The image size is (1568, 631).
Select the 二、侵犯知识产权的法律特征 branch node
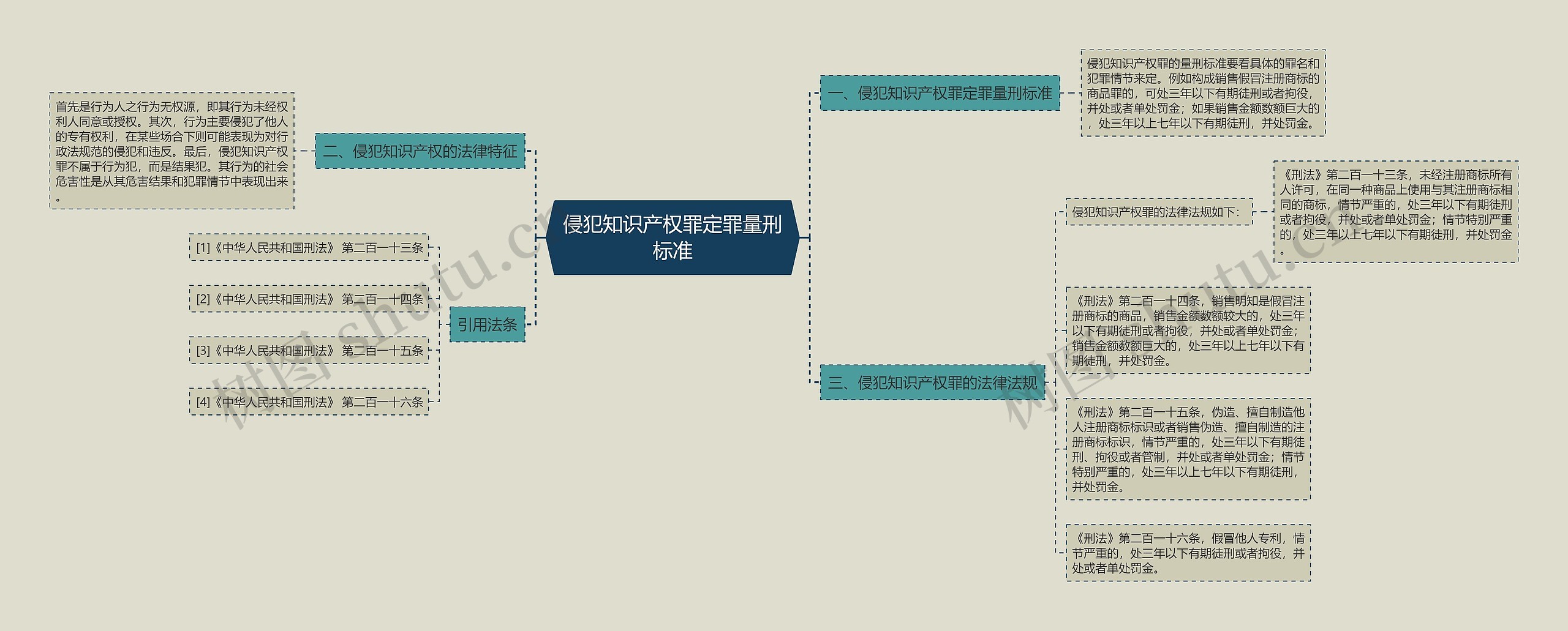(420, 151)
